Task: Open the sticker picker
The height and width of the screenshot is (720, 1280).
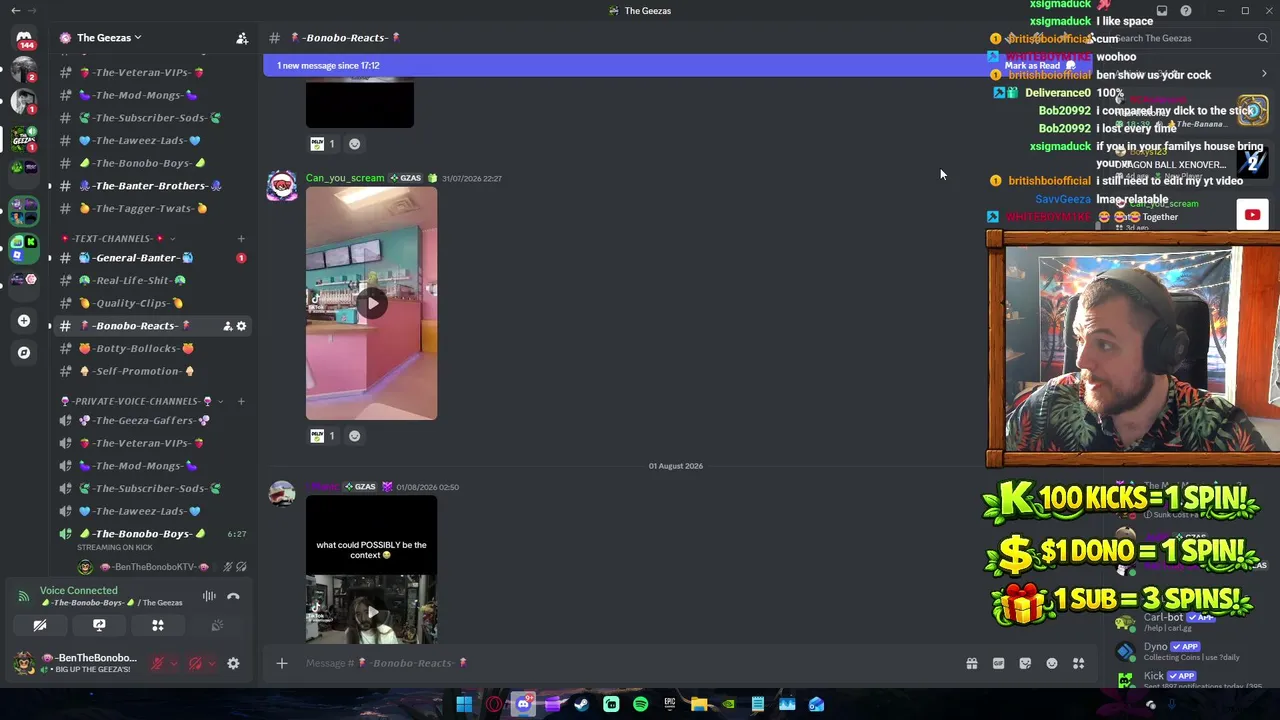Action: tap(1025, 663)
